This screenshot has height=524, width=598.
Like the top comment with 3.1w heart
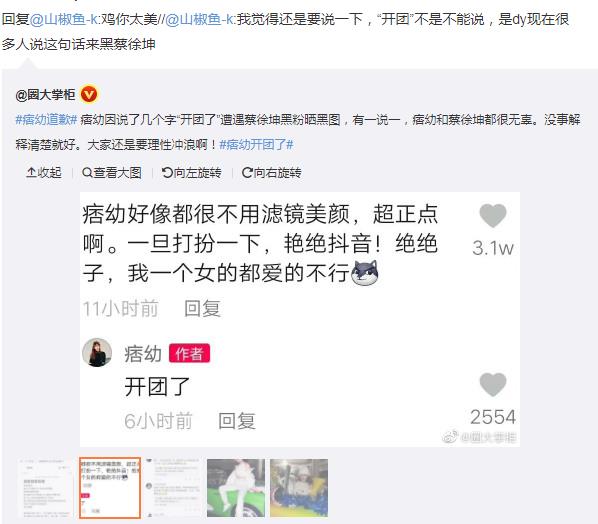492,215
